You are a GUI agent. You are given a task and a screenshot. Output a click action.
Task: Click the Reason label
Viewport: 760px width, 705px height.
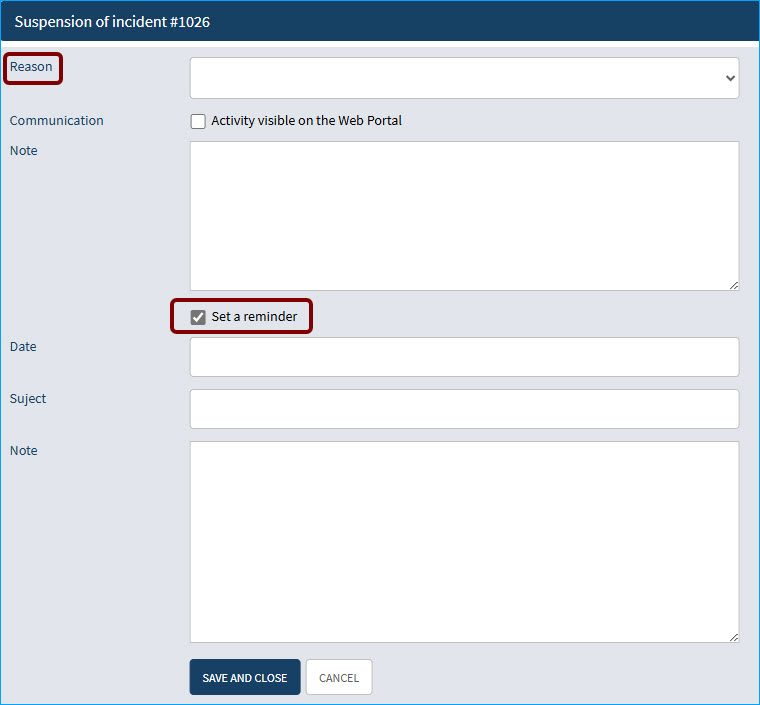31,67
